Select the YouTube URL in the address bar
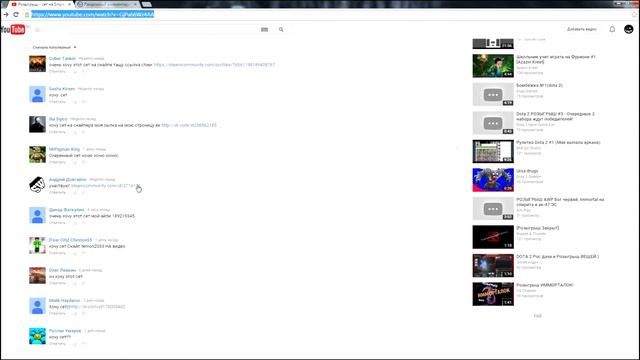The image size is (640, 360). [93, 14]
